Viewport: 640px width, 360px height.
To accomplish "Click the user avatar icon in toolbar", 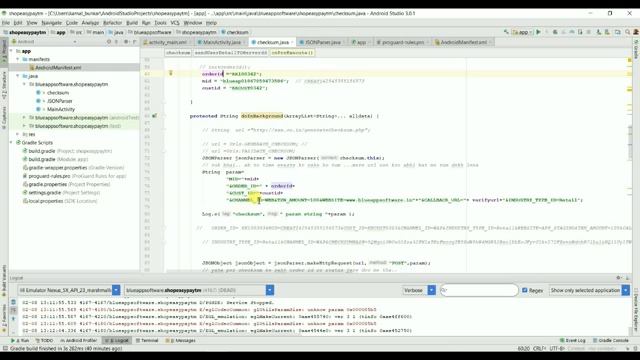I will click(x=636, y=32).
